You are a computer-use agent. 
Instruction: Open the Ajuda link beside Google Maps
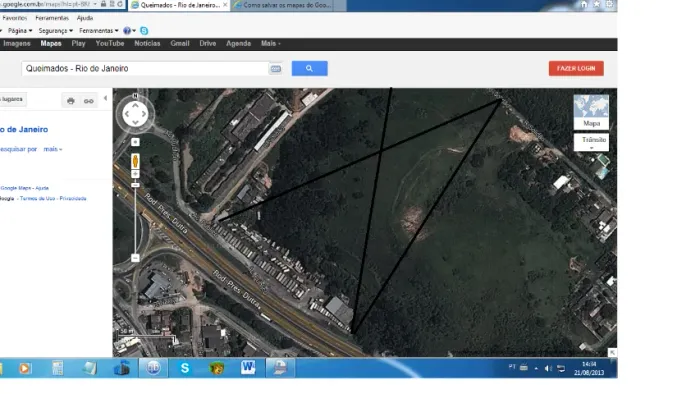click(x=42, y=188)
